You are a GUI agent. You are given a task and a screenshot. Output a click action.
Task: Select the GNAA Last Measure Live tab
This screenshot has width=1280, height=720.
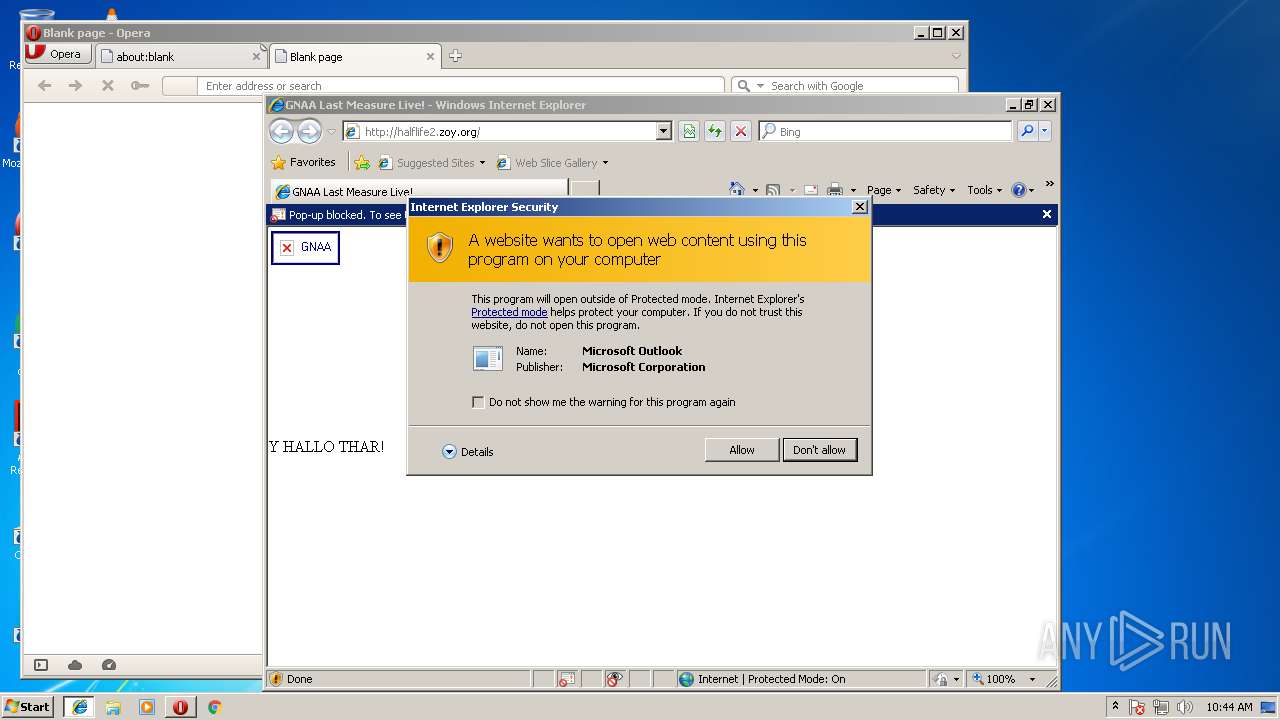click(x=419, y=191)
